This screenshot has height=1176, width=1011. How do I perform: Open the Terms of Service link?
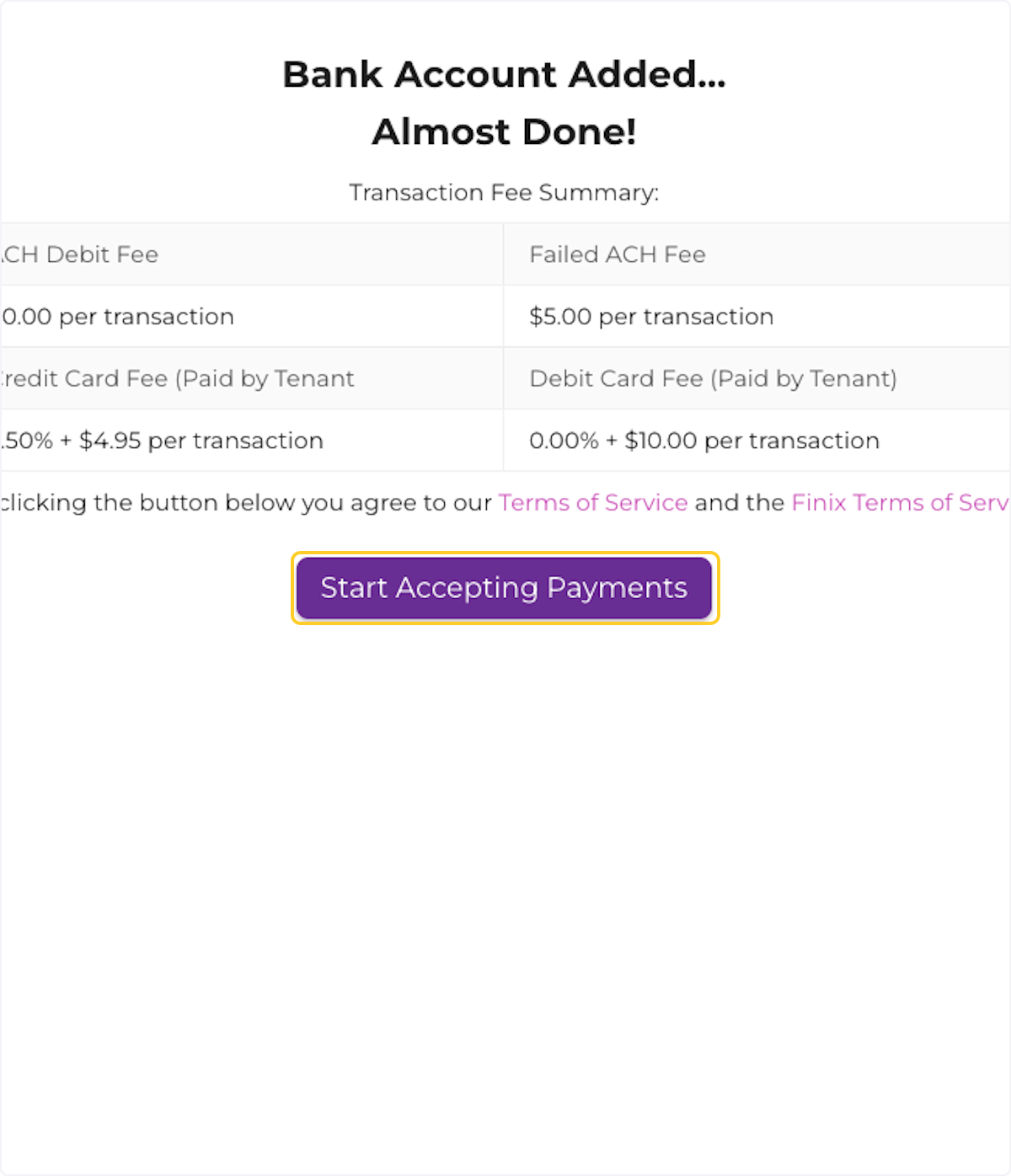tap(591, 503)
